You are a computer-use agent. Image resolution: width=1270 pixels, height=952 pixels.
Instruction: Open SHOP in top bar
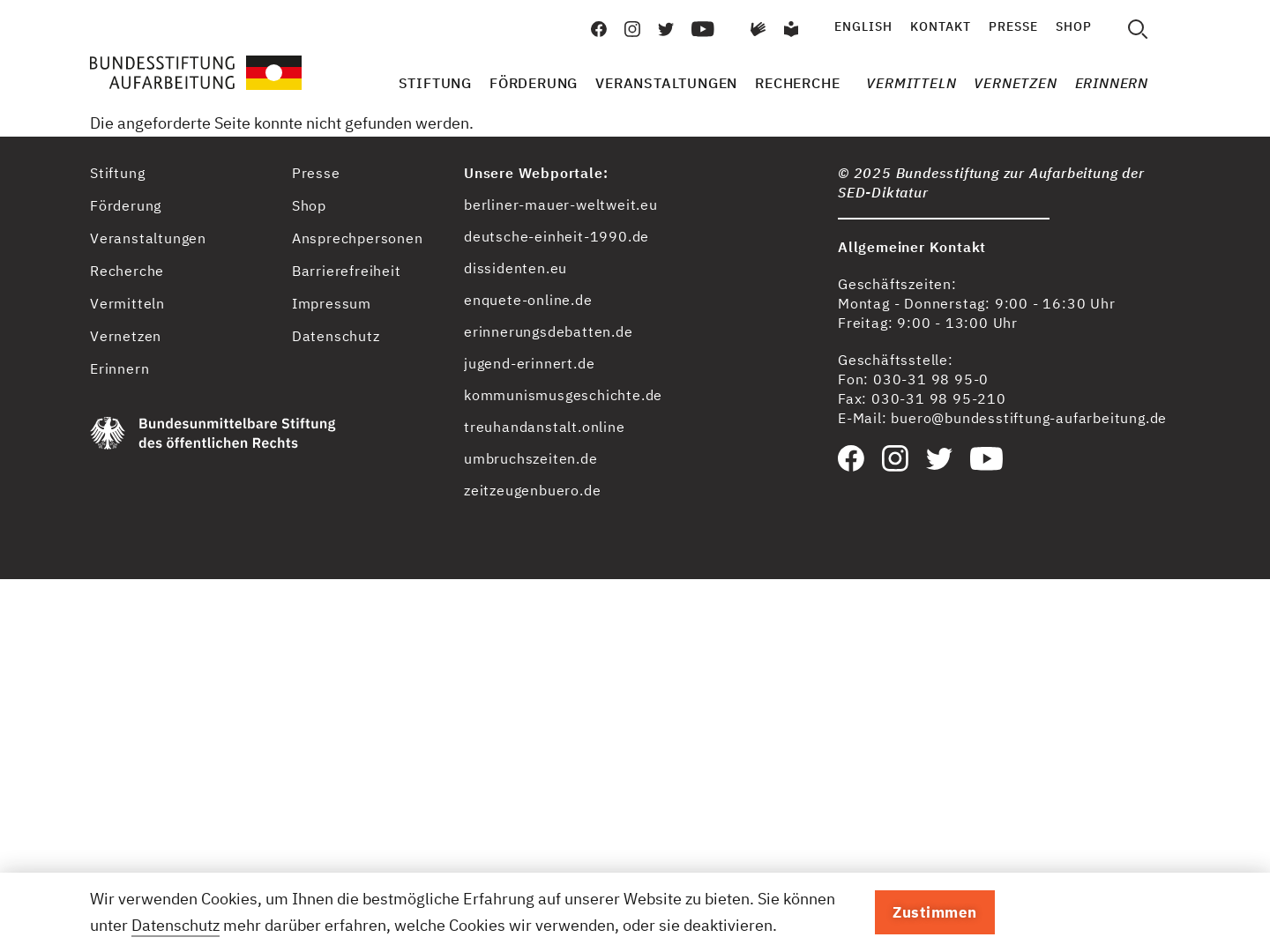pyautogui.click(x=1073, y=26)
